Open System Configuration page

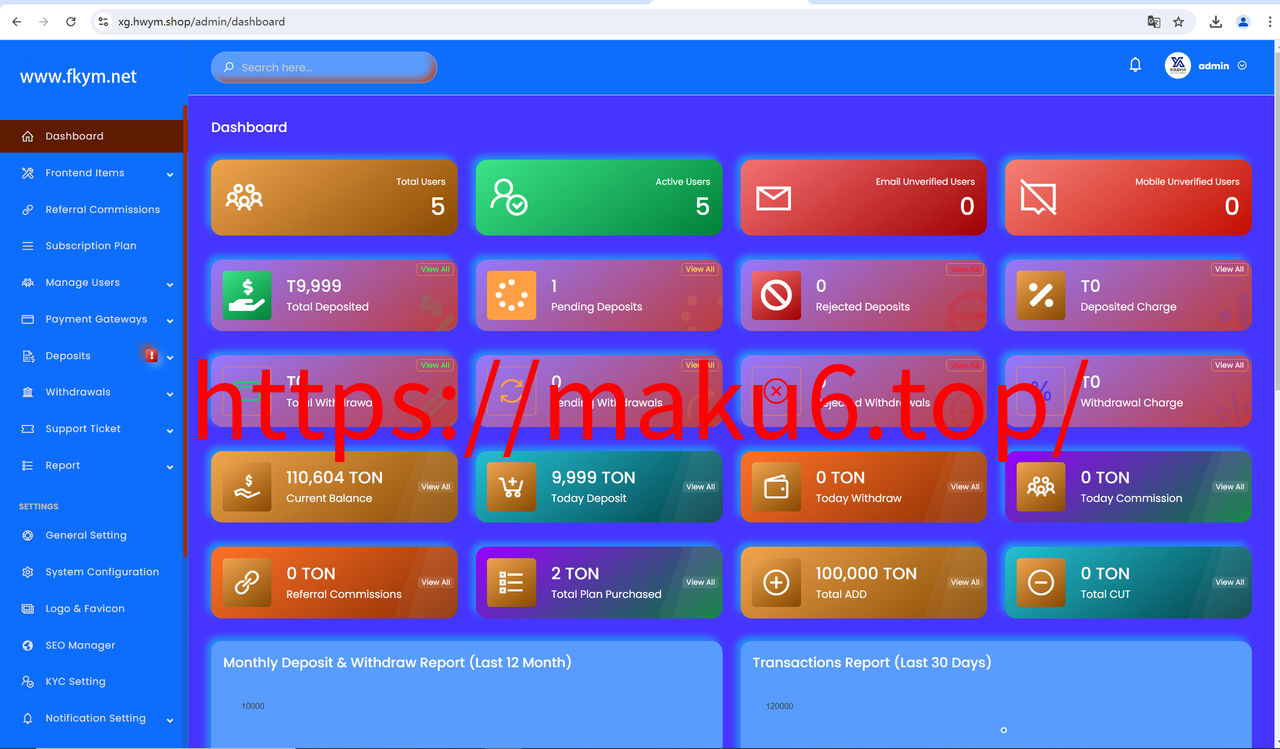(x=92, y=572)
